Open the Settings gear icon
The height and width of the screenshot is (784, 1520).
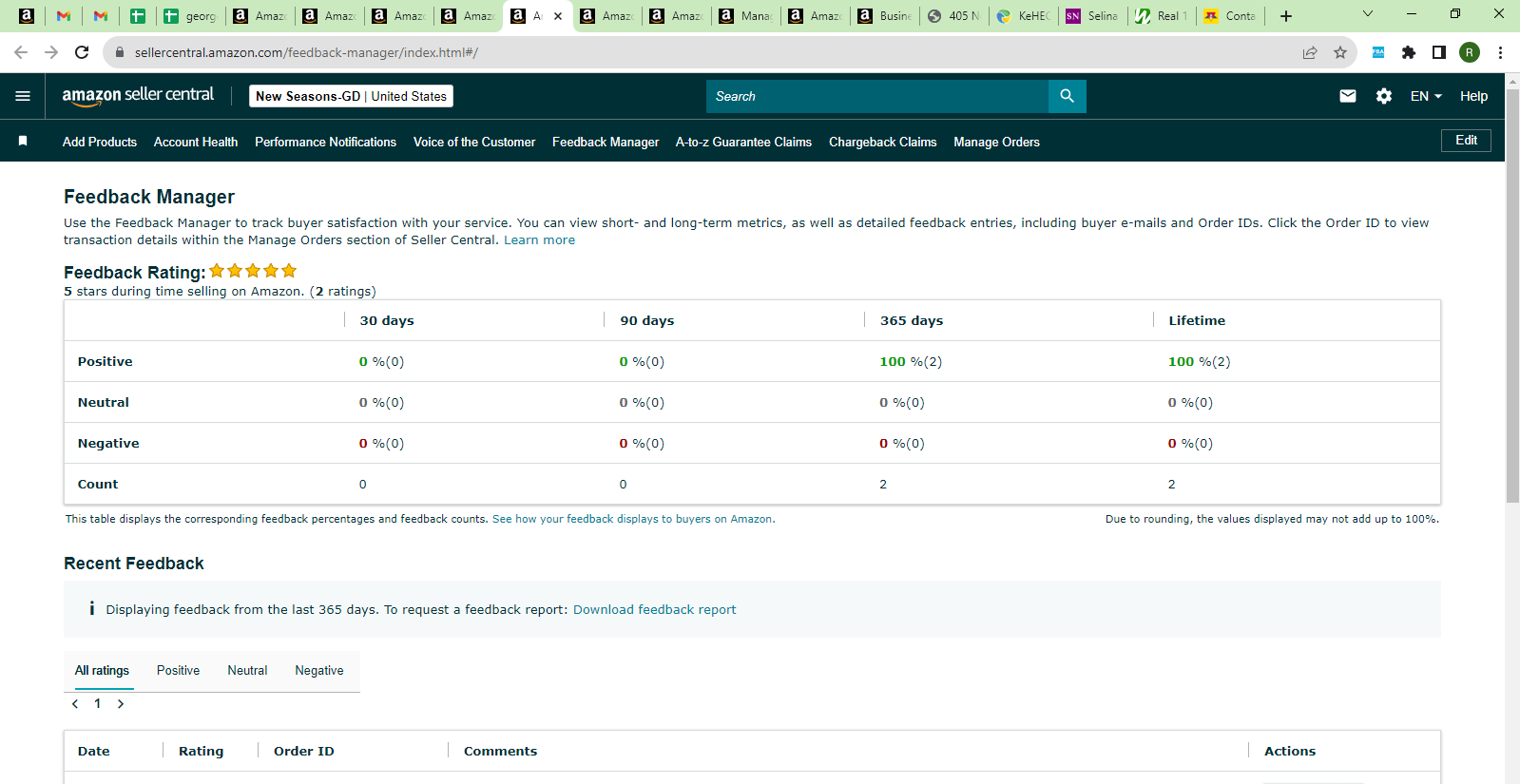click(x=1384, y=96)
